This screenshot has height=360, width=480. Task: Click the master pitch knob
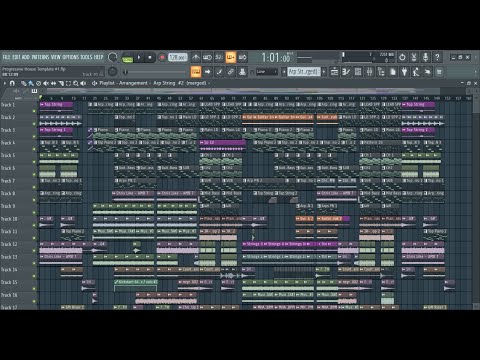pos(113,71)
